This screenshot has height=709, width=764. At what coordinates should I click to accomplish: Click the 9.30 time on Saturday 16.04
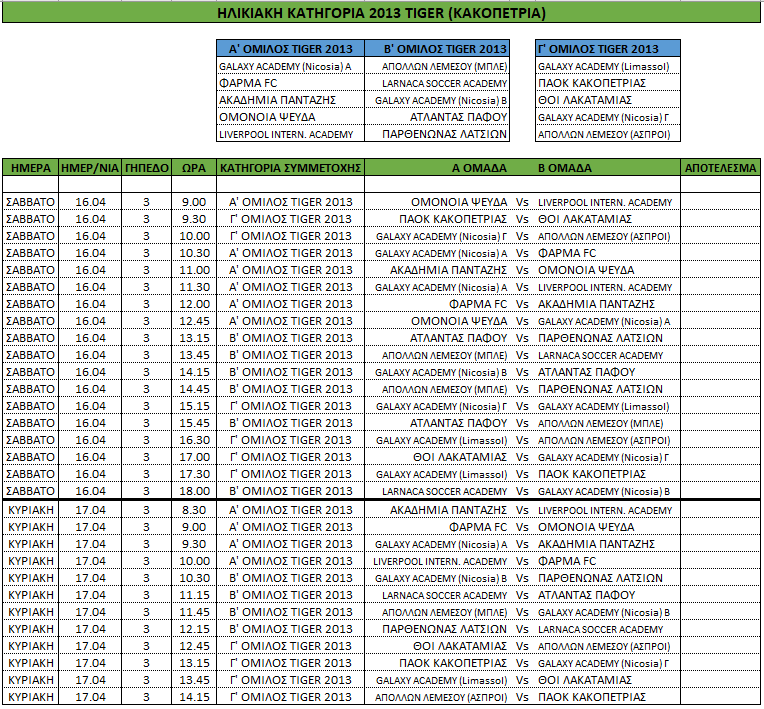tap(194, 219)
